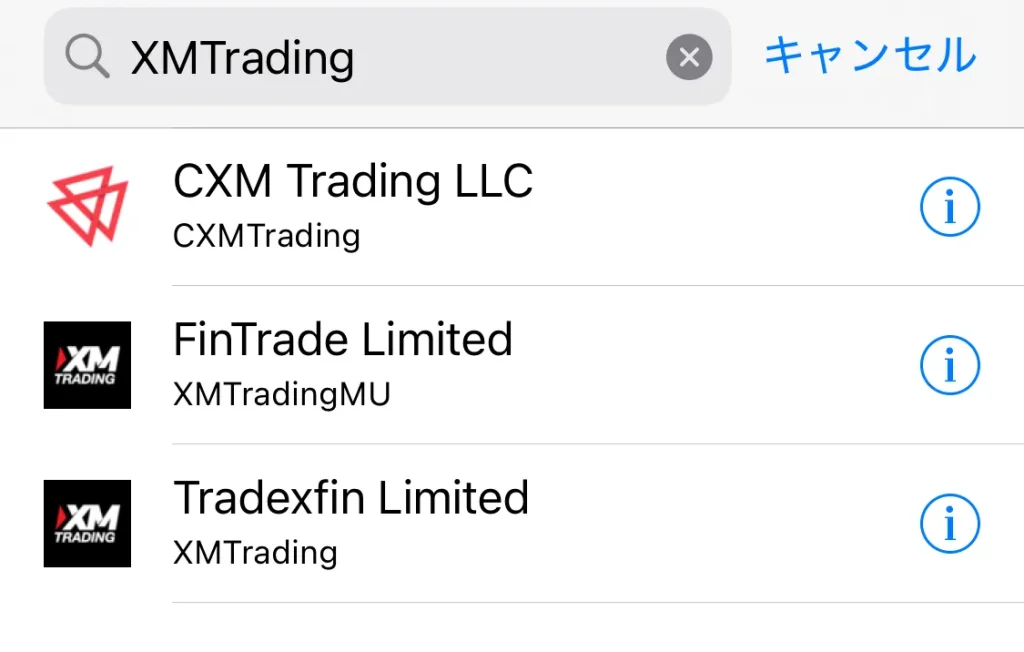The height and width of the screenshot is (652, 1024).
Task: Clear the XMTrading search text
Action: pos(689,56)
